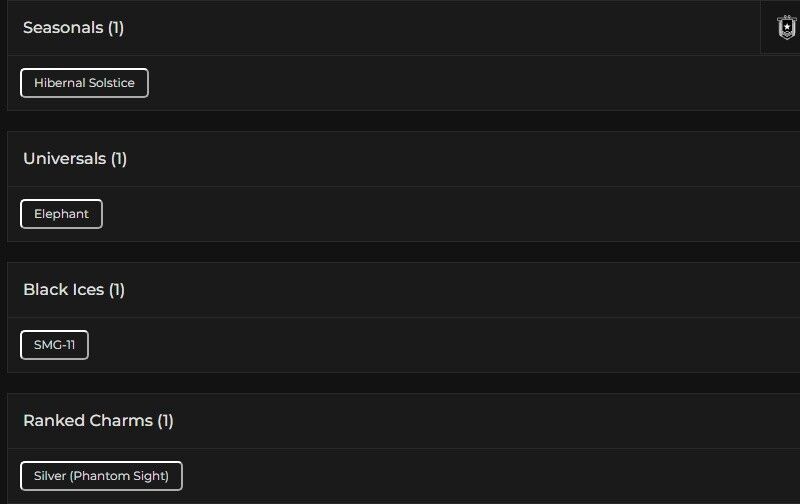The width and height of the screenshot is (800, 504).
Task: Toggle the Ranked Charms section header
Action: 400,421
